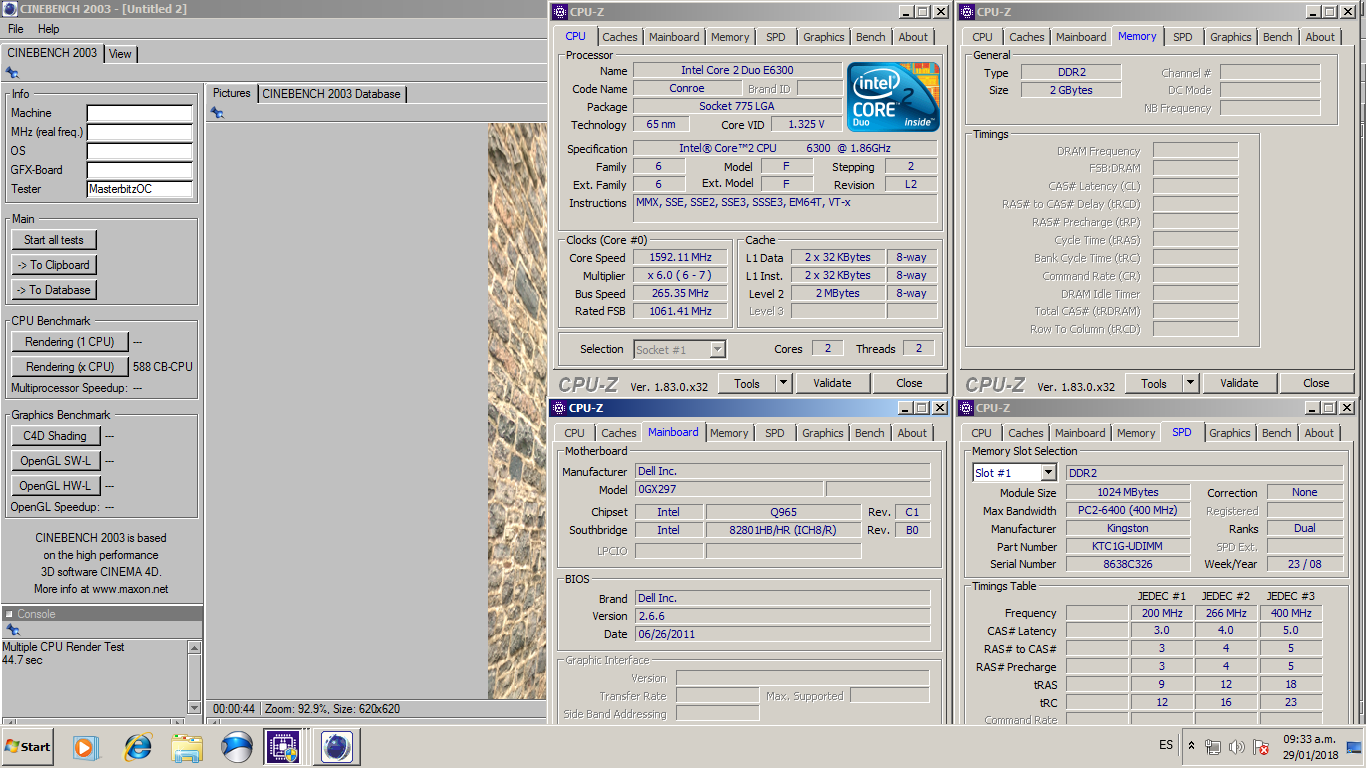Switch to CPU-Z taskbar icon

283,746
